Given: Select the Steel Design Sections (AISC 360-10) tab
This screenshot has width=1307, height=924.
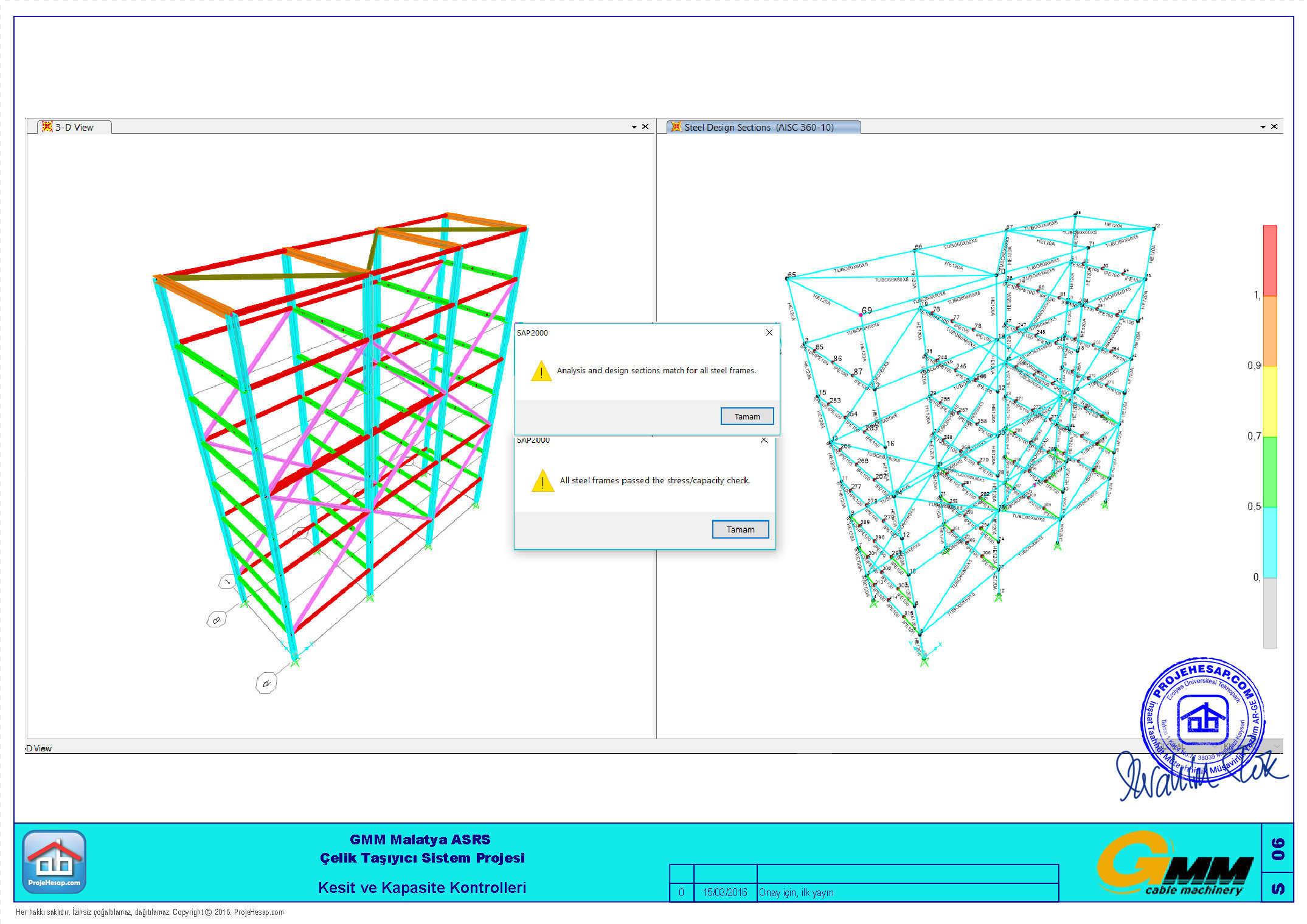Looking at the screenshot, I should pos(758,127).
